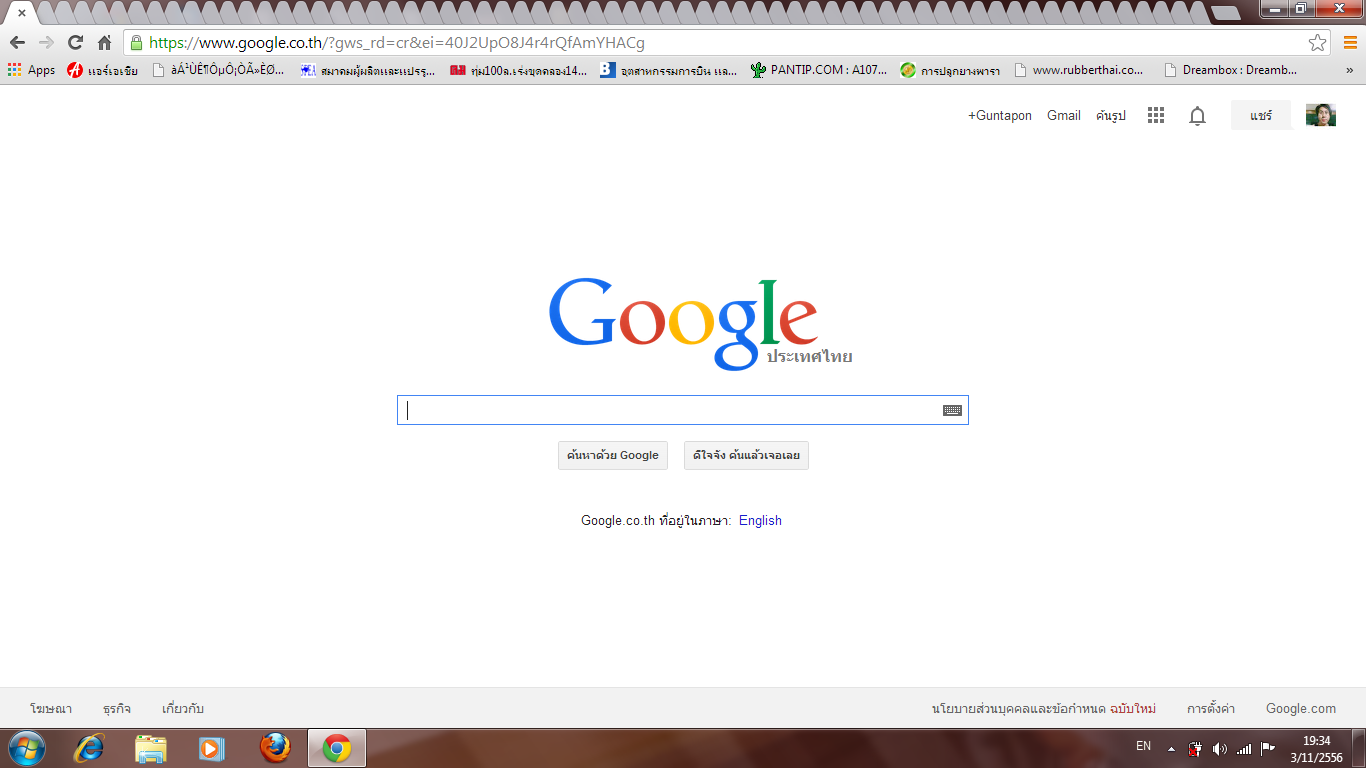Screen dimensions: 1366x768
Task: Open the Apps bookmarks shortcut
Action: [x=31, y=70]
